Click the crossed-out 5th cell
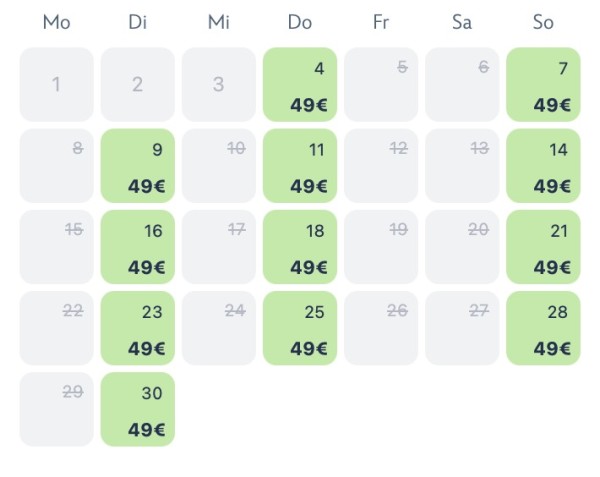 click(x=381, y=85)
